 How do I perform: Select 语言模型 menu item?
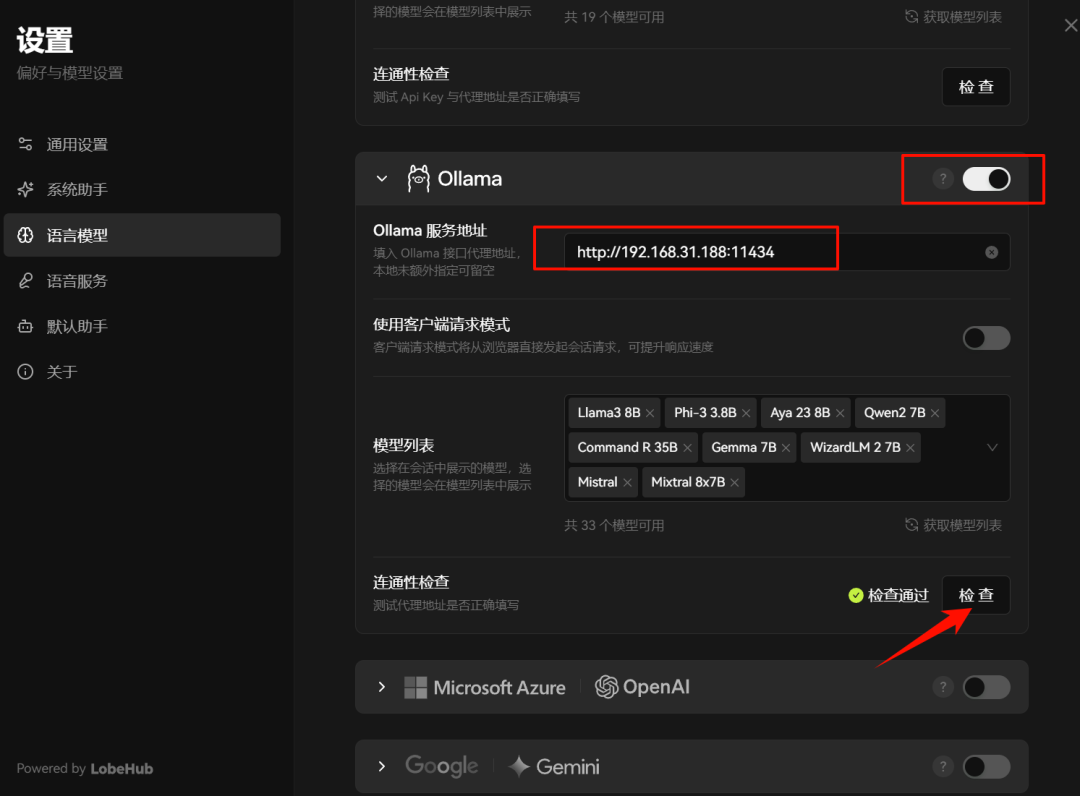tap(142, 235)
